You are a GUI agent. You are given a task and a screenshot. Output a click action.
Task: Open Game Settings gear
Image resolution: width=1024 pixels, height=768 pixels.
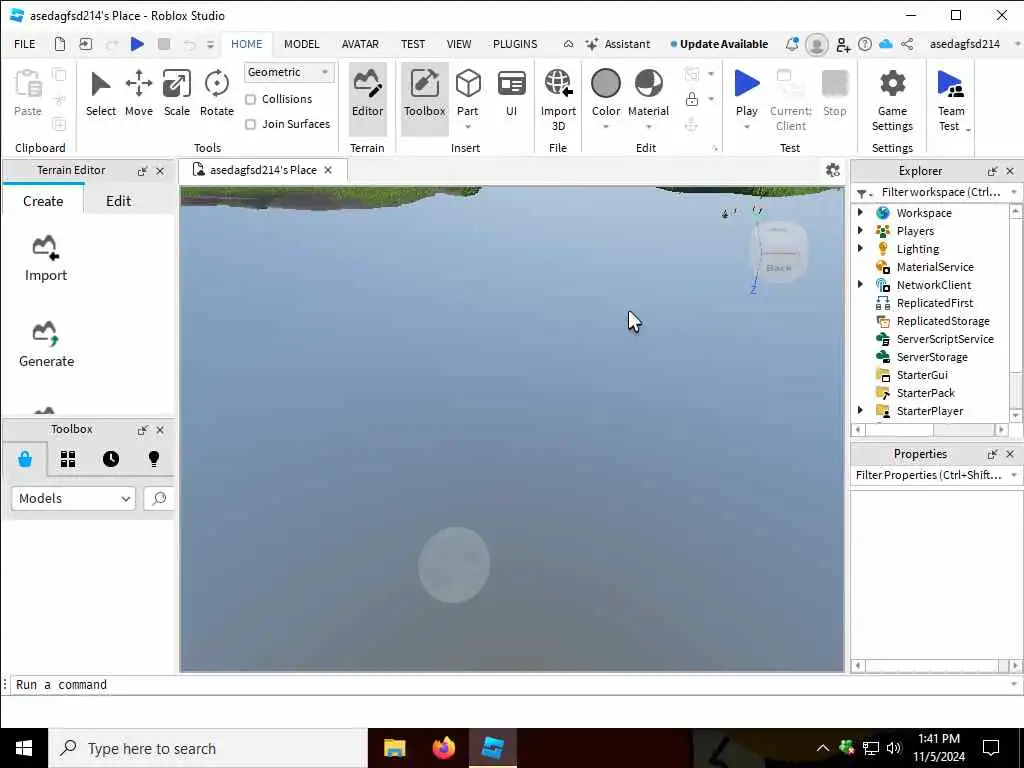(x=892, y=84)
